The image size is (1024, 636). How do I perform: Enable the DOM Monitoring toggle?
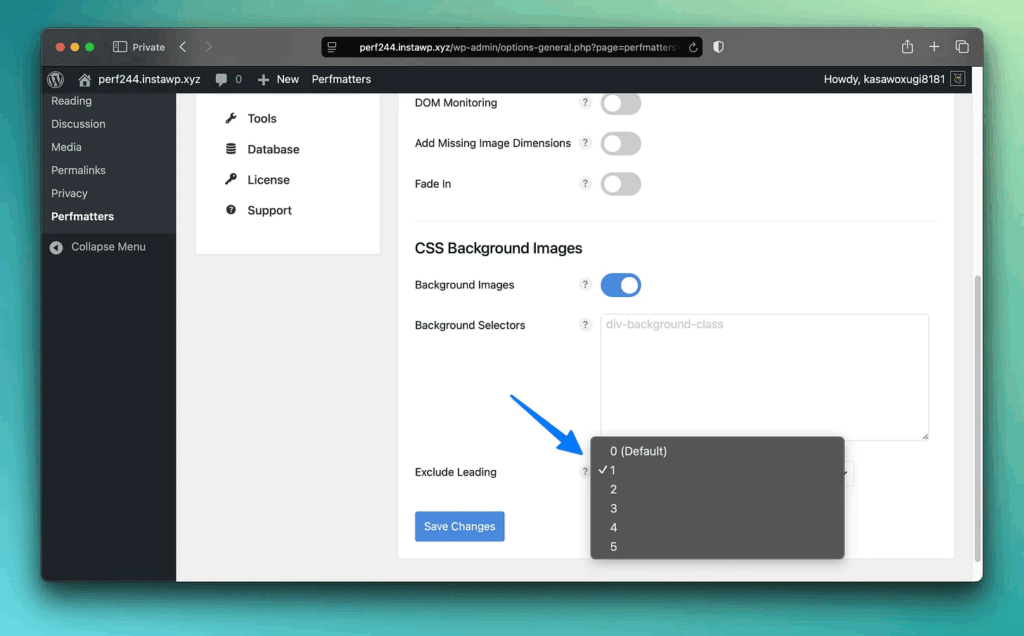(620, 103)
